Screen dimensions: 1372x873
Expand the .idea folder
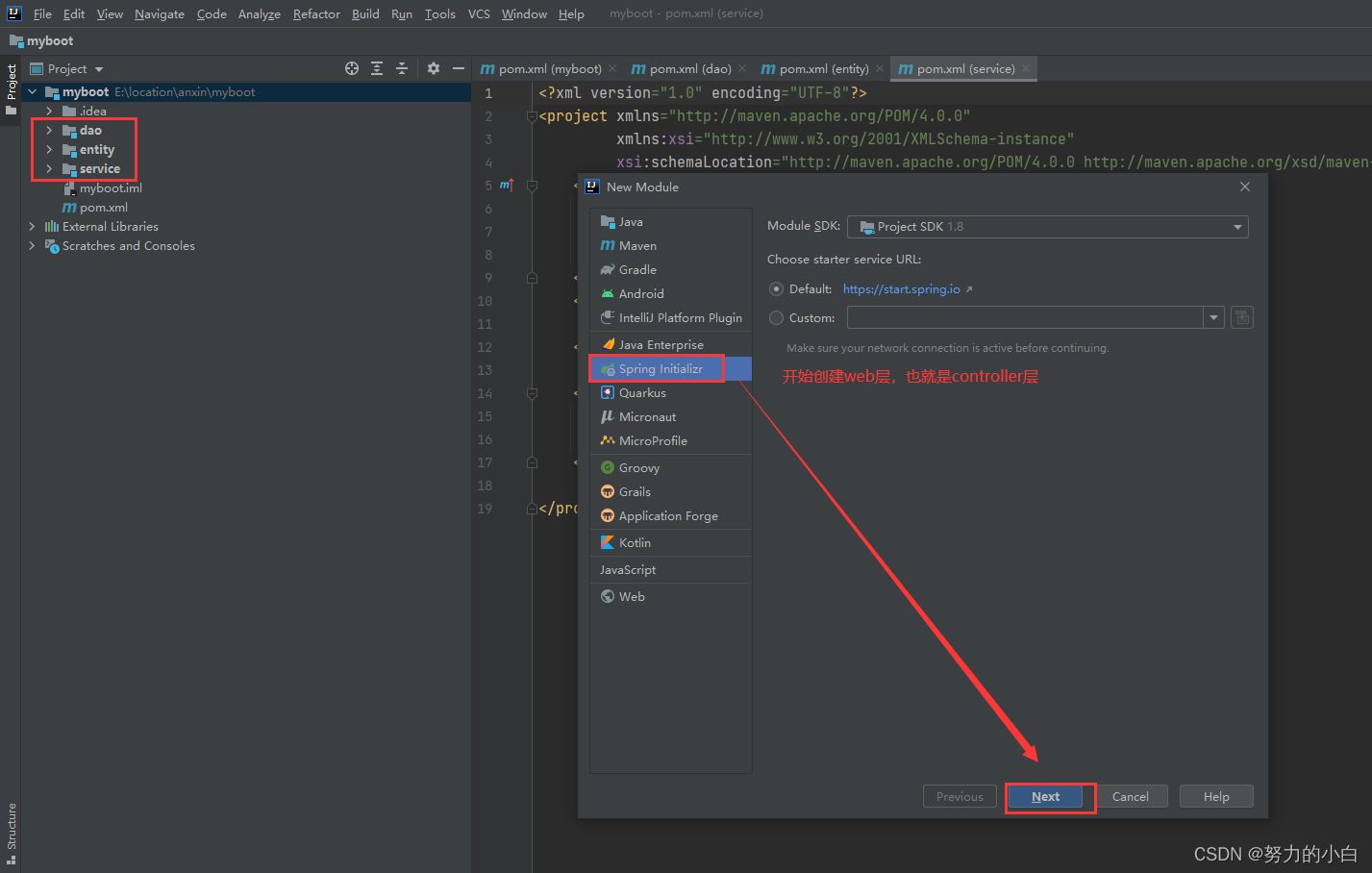(49, 112)
